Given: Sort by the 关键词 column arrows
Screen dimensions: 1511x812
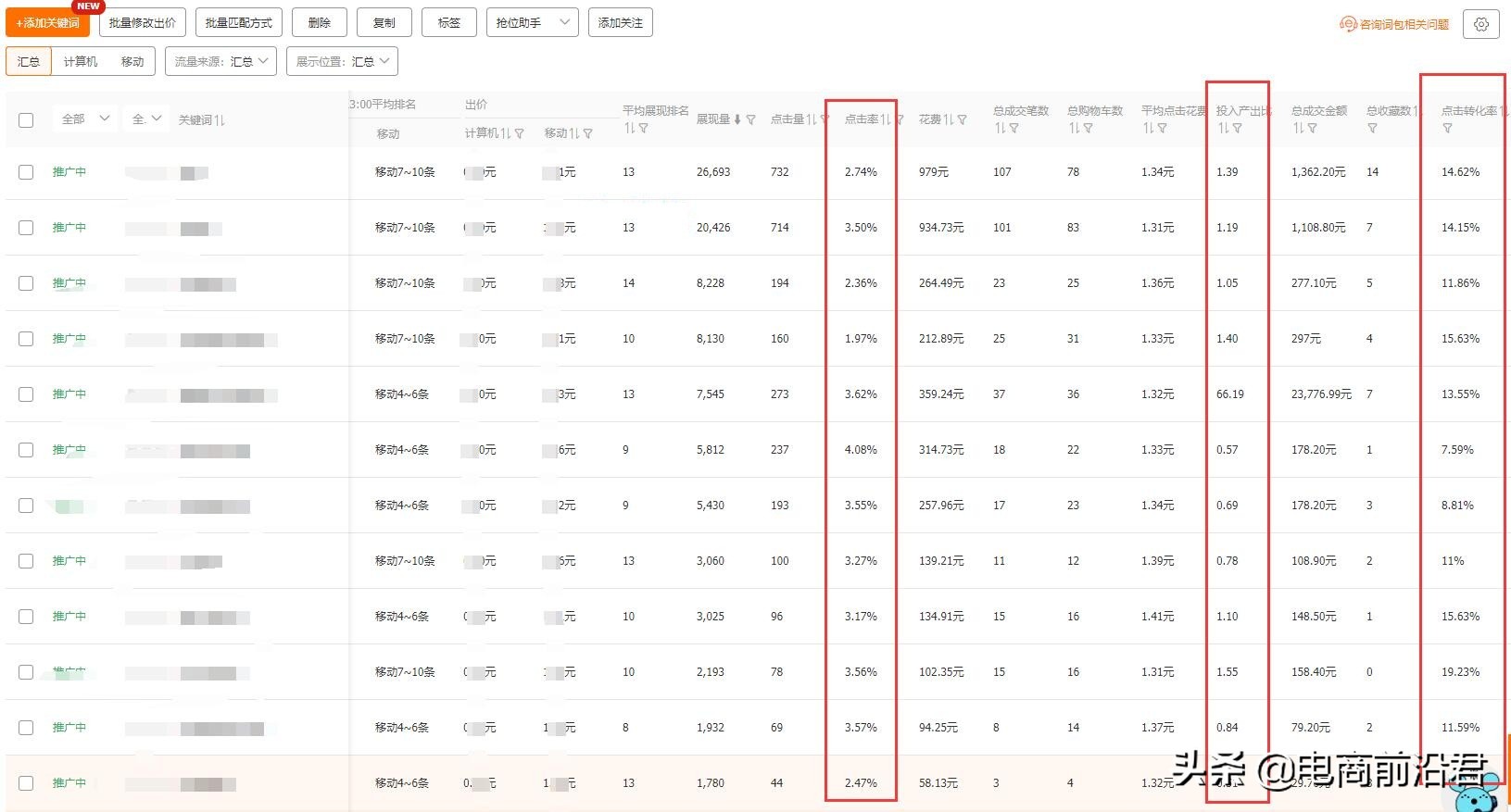Looking at the screenshot, I should [220, 119].
